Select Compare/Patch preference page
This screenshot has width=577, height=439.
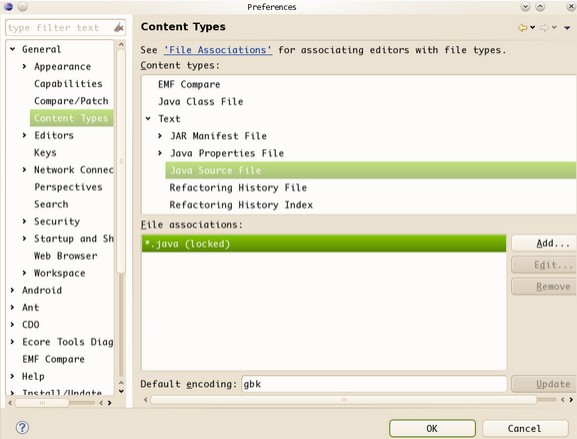tap(71, 101)
